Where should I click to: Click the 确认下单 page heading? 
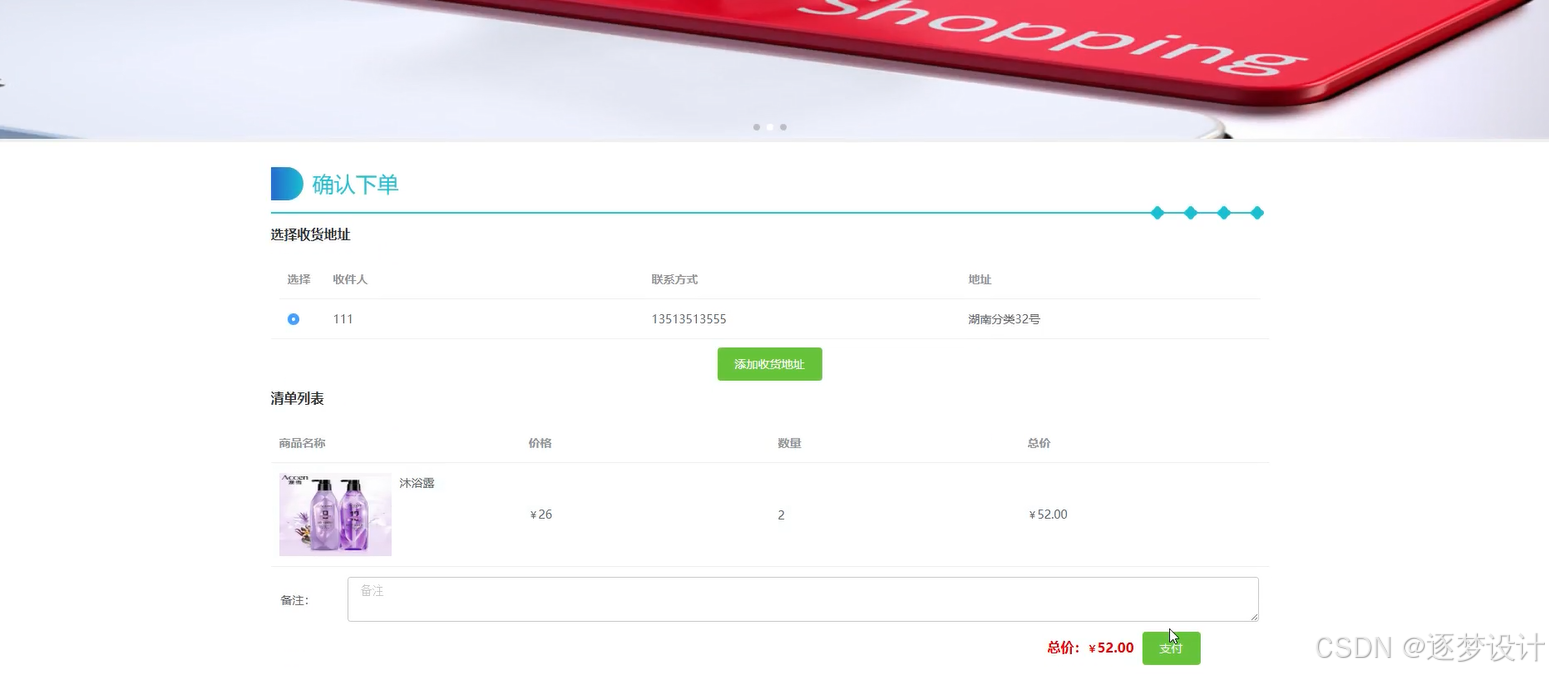[x=355, y=184]
